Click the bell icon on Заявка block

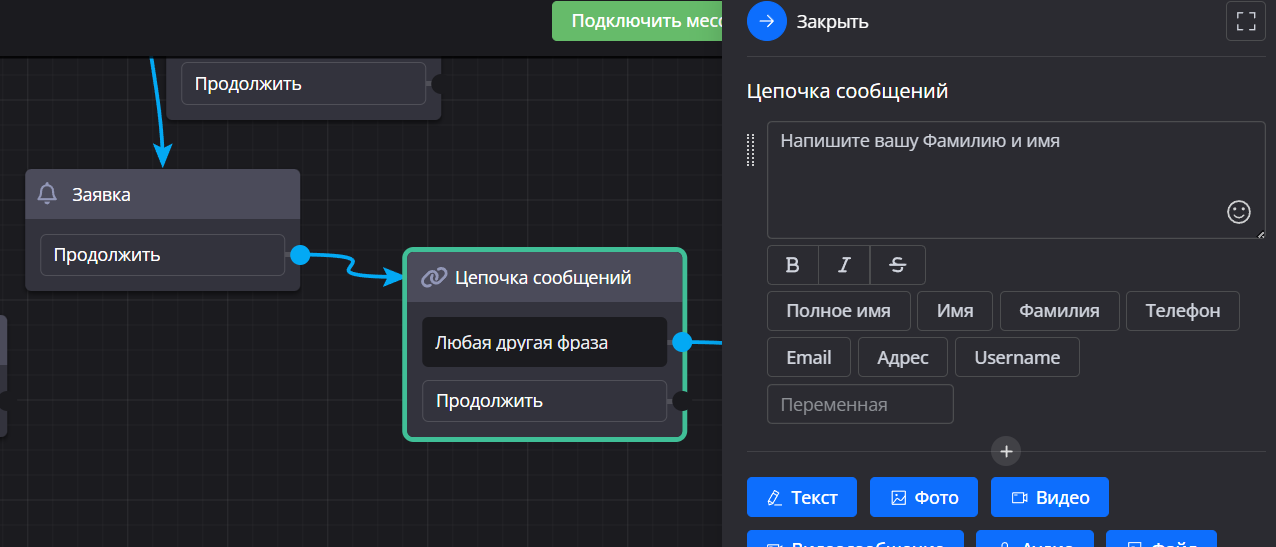[x=47, y=194]
